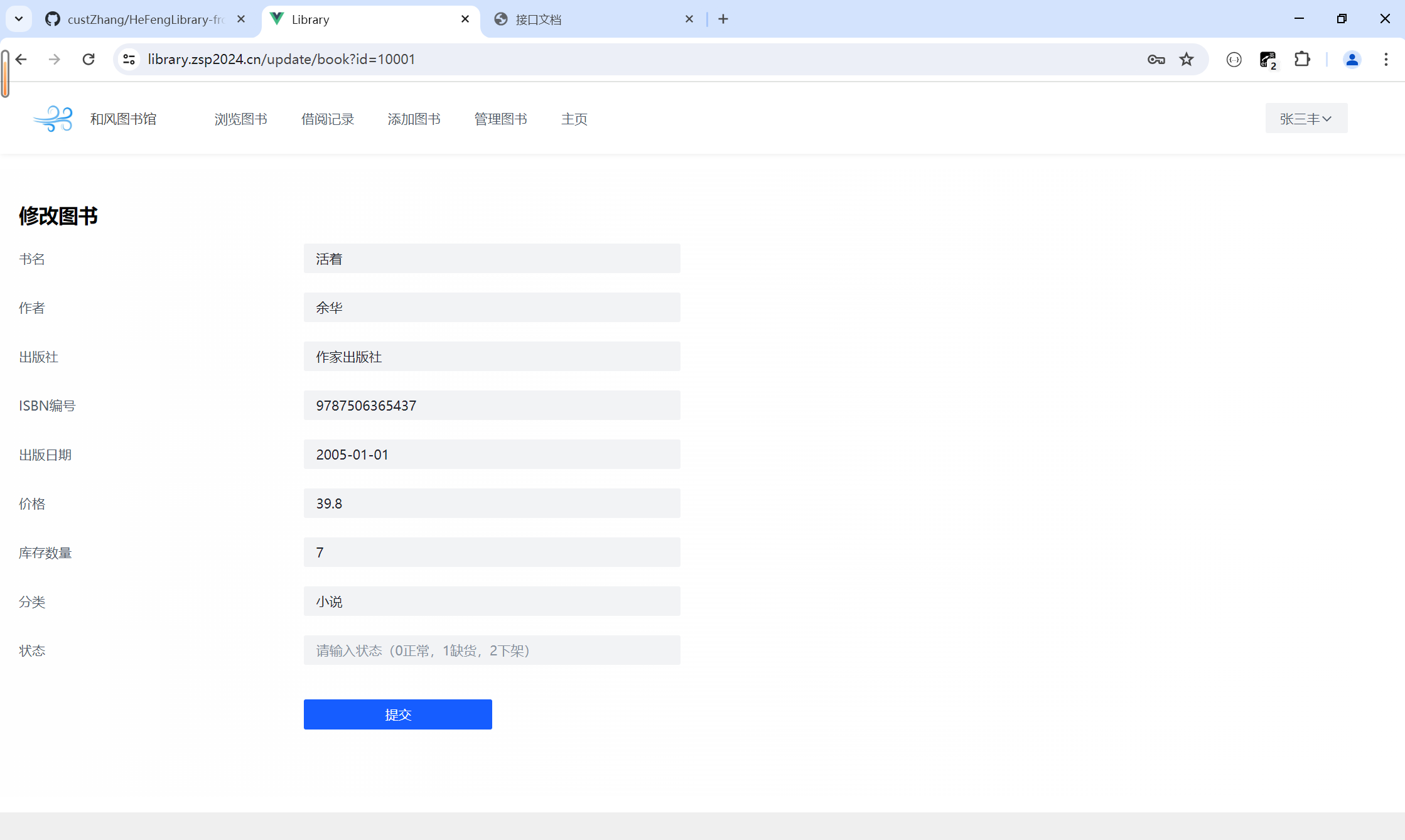
Task: Open 添加图书 navigation item
Action: (414, 119)
